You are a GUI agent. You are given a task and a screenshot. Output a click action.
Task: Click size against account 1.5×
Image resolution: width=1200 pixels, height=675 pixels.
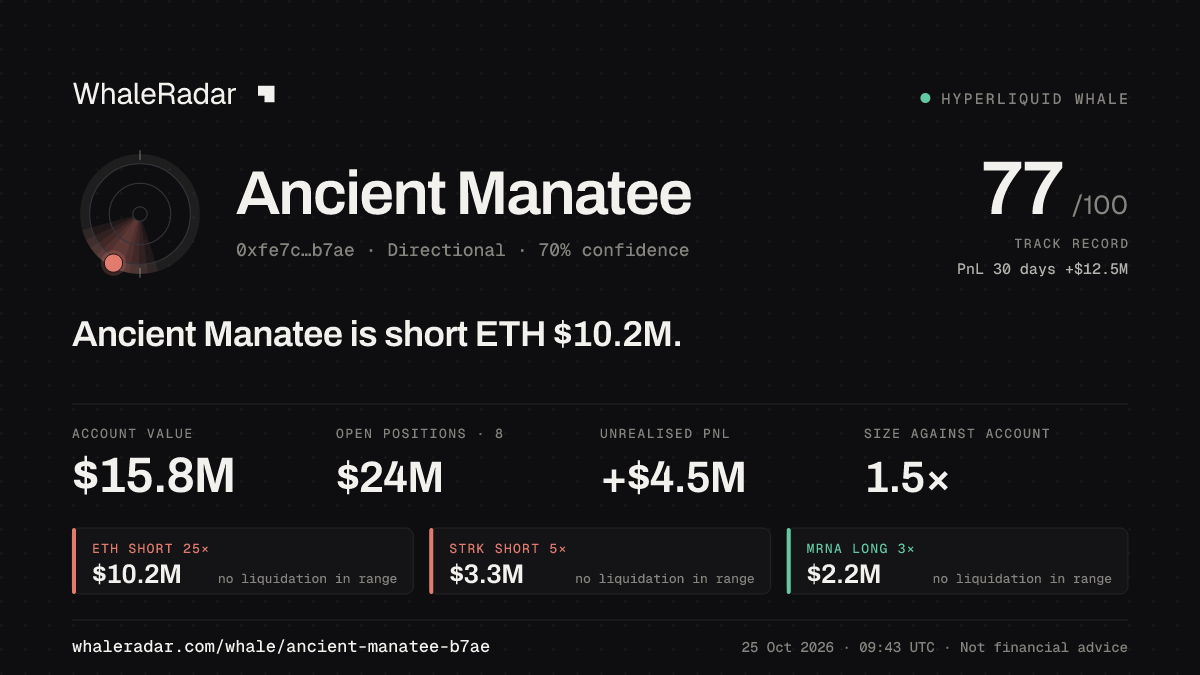tap(906, 477)
